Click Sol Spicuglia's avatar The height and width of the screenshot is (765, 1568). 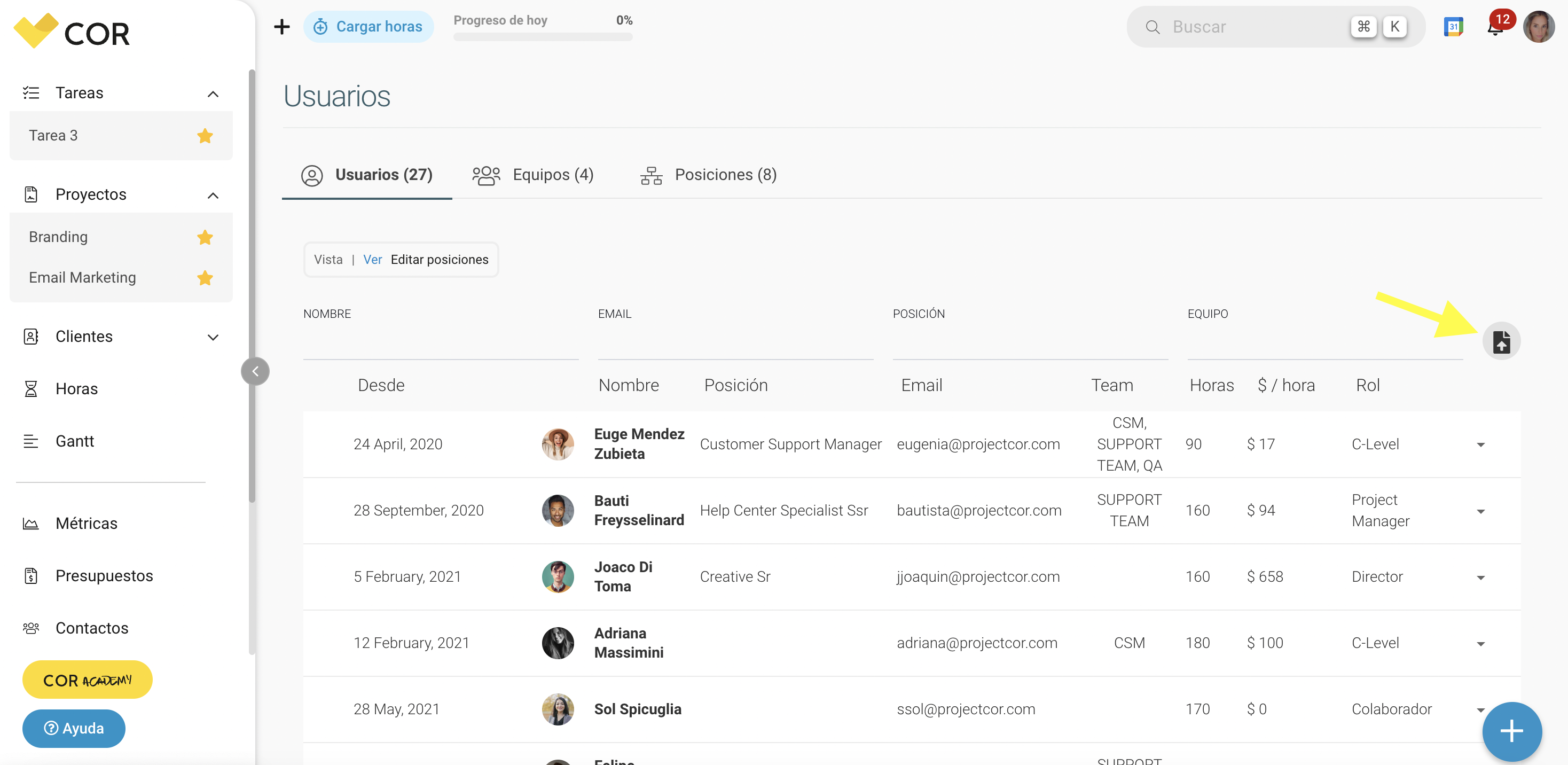(x=558, y=709)
